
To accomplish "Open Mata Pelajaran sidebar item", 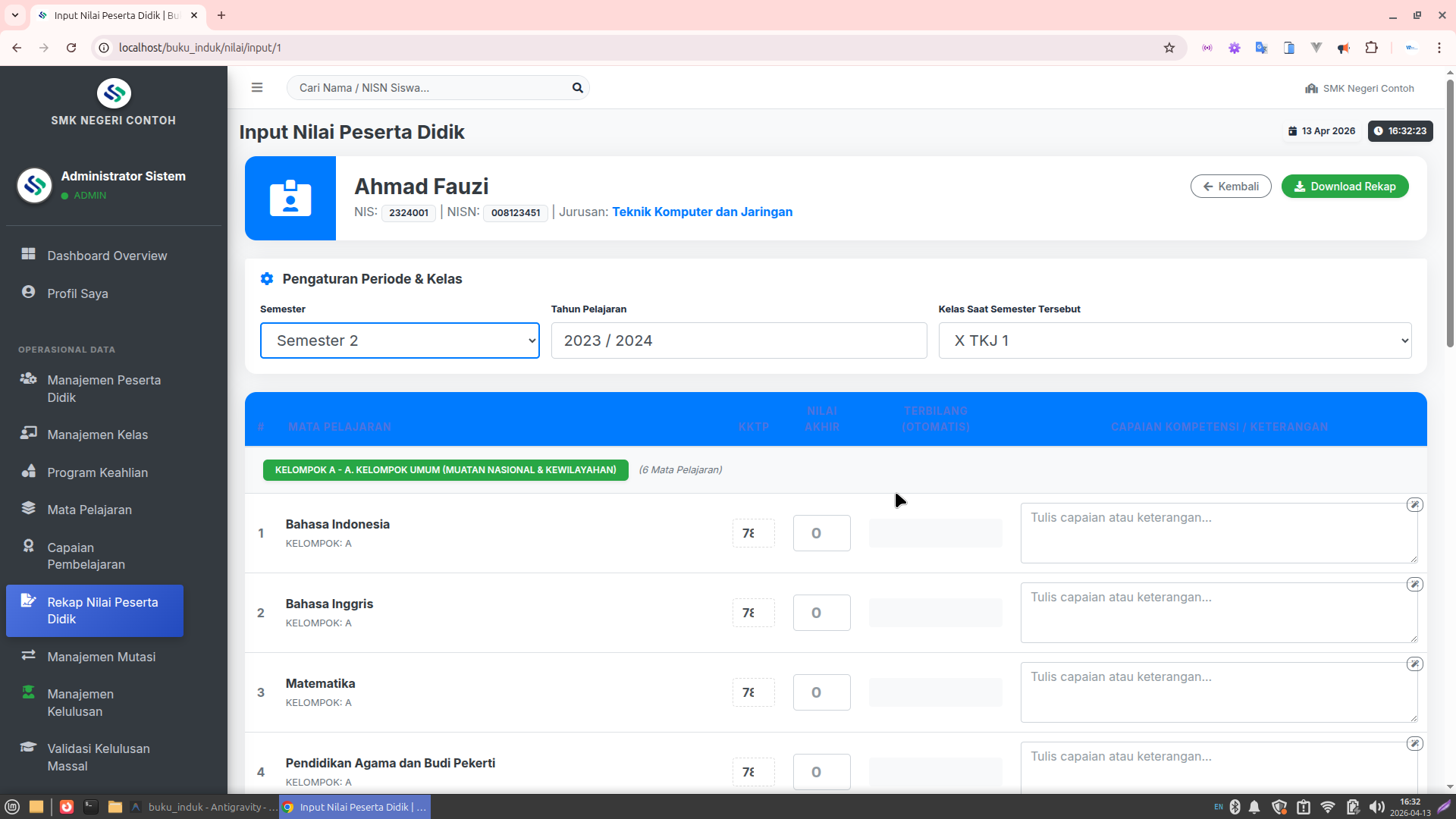I will coord(89,510).
